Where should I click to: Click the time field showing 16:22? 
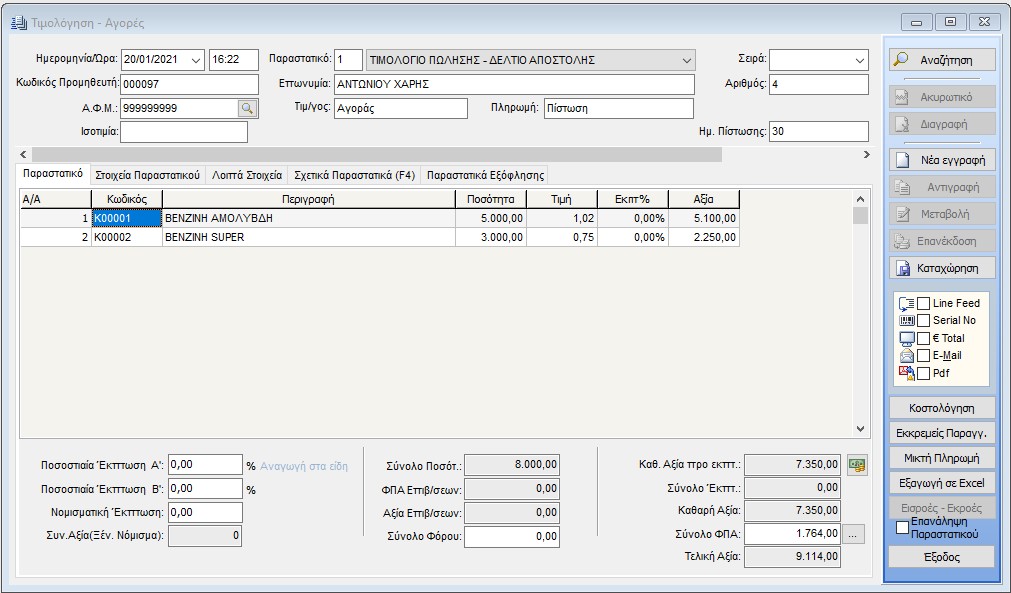[233, 60]
